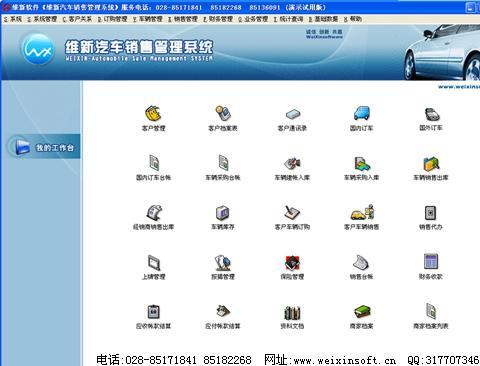480x366 pixels.
Task: Open the 应收帐款结算 icon
Action: pyautogui.click(x=153, y=312)
